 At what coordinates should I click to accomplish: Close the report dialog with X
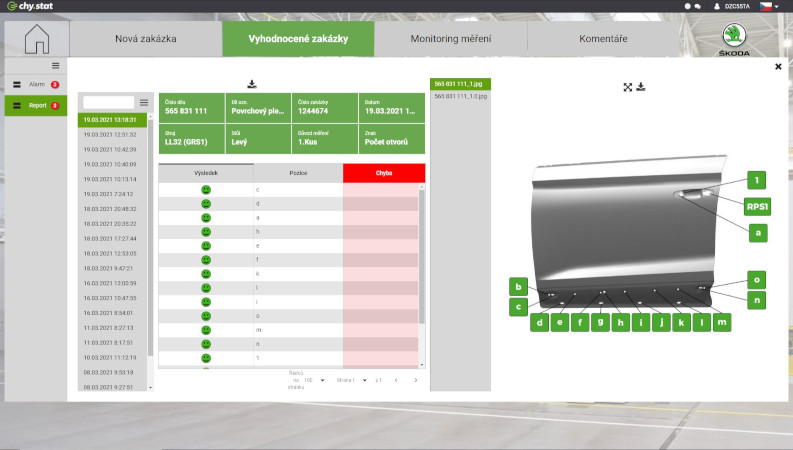778,66
